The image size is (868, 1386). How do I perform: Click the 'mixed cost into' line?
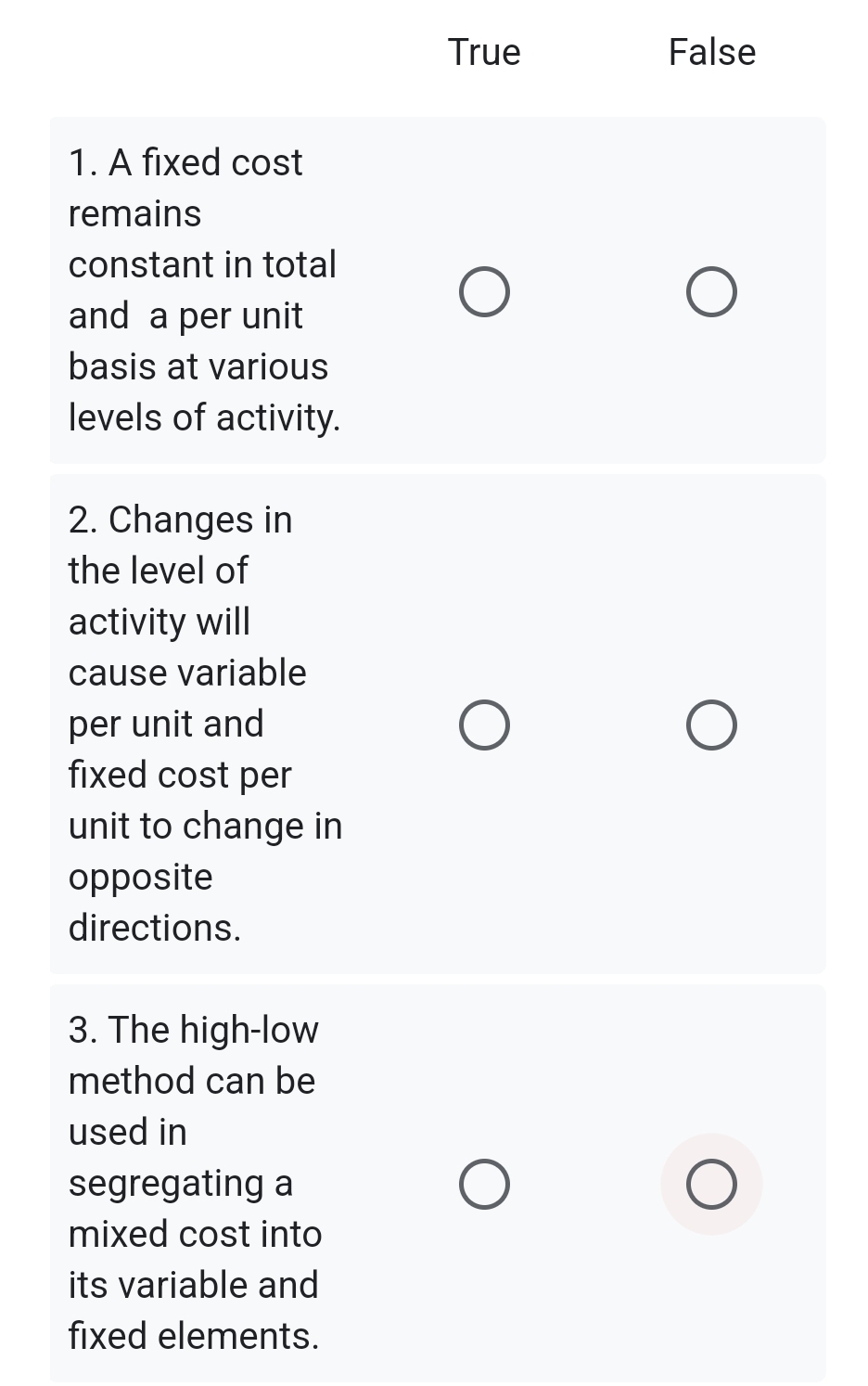tap(195, 1234)
